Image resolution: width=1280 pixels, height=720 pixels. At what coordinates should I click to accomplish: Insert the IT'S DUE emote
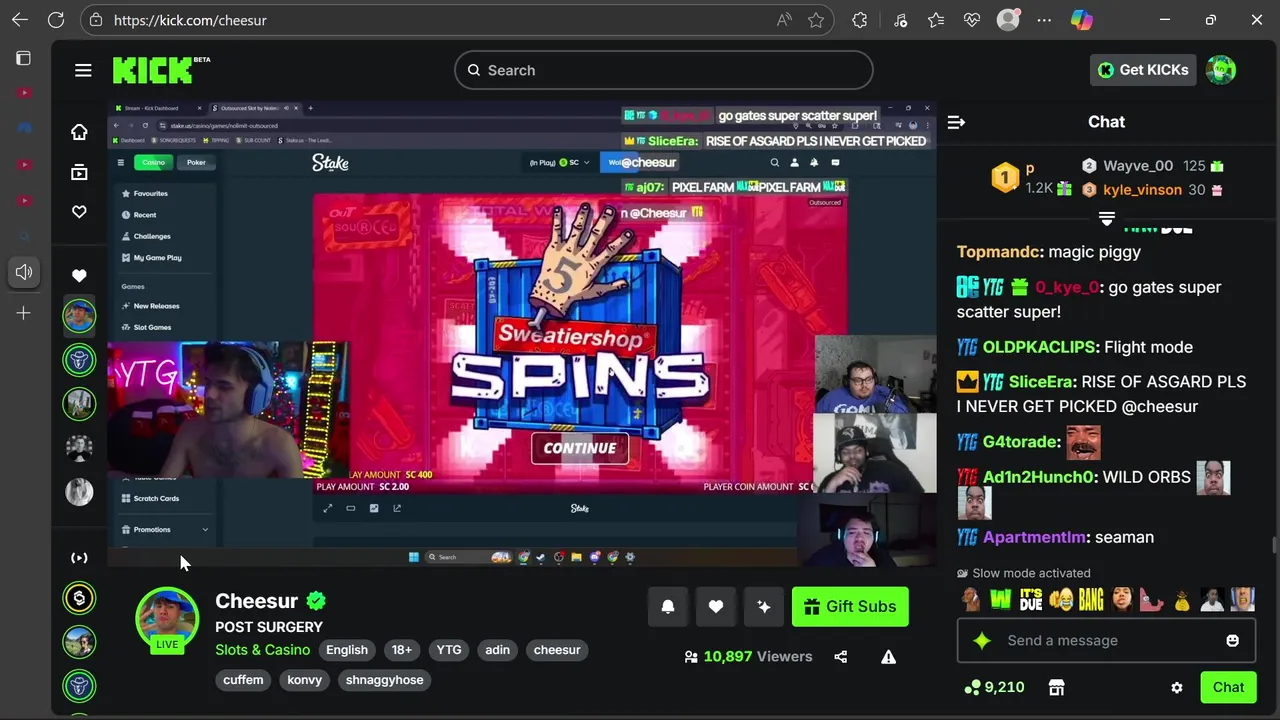coord(1031,599)
